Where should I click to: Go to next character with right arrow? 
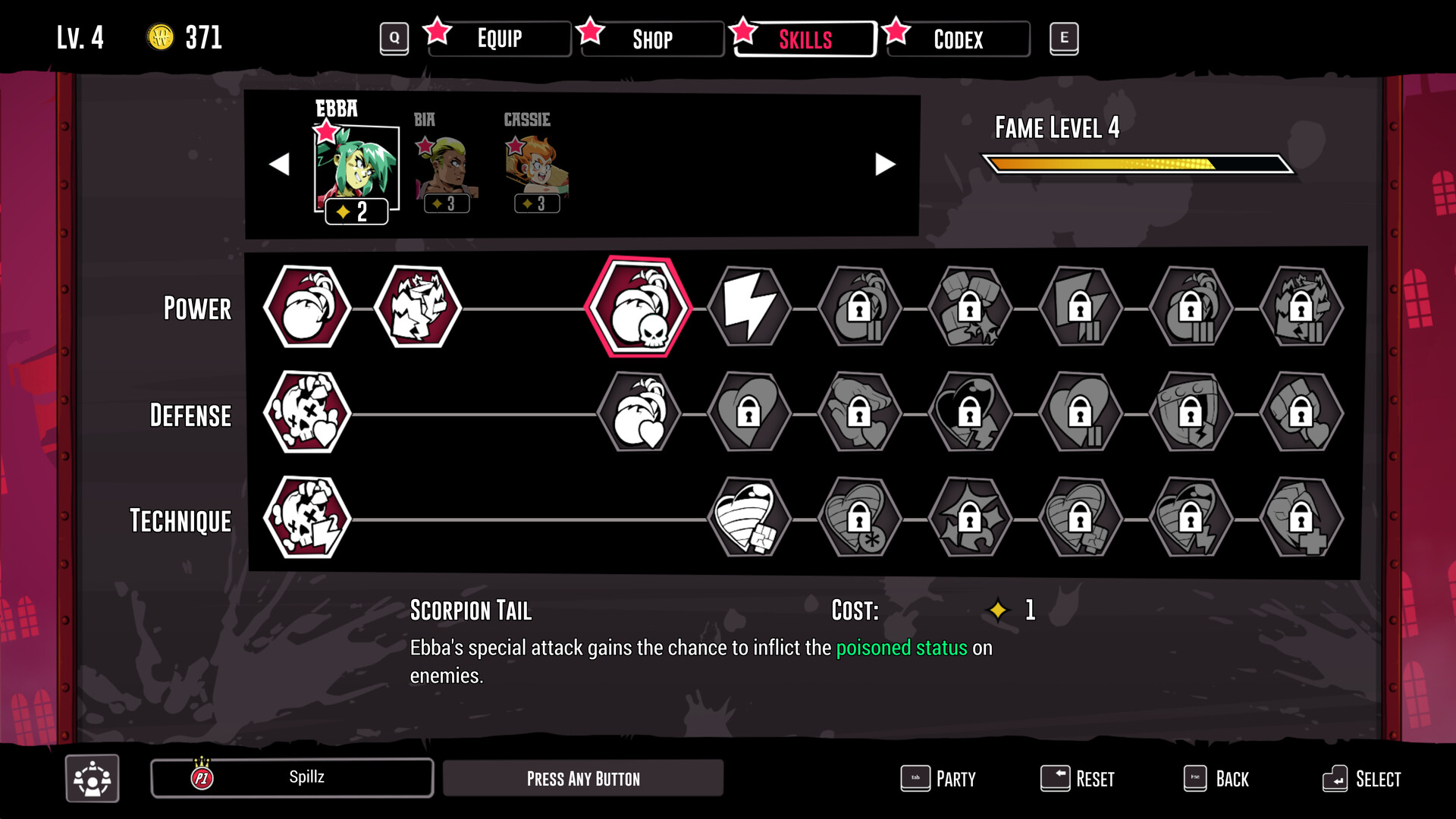(885, 164)
